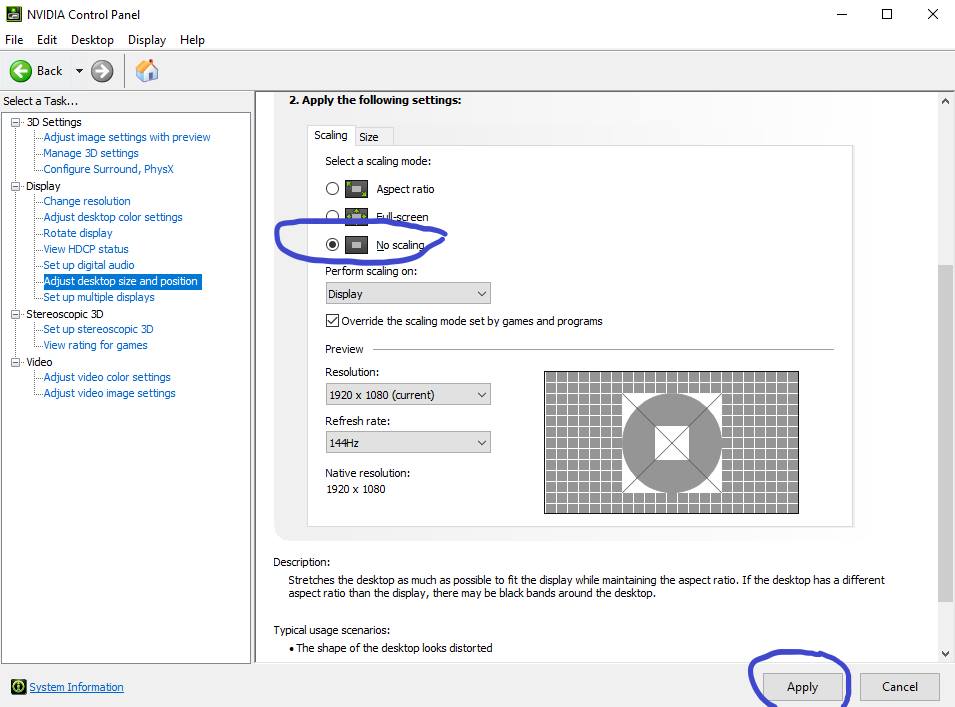This screenshot has height=707, width=955.
Task: Click the scrollbar up arrow
Action: tap(945, 101)
